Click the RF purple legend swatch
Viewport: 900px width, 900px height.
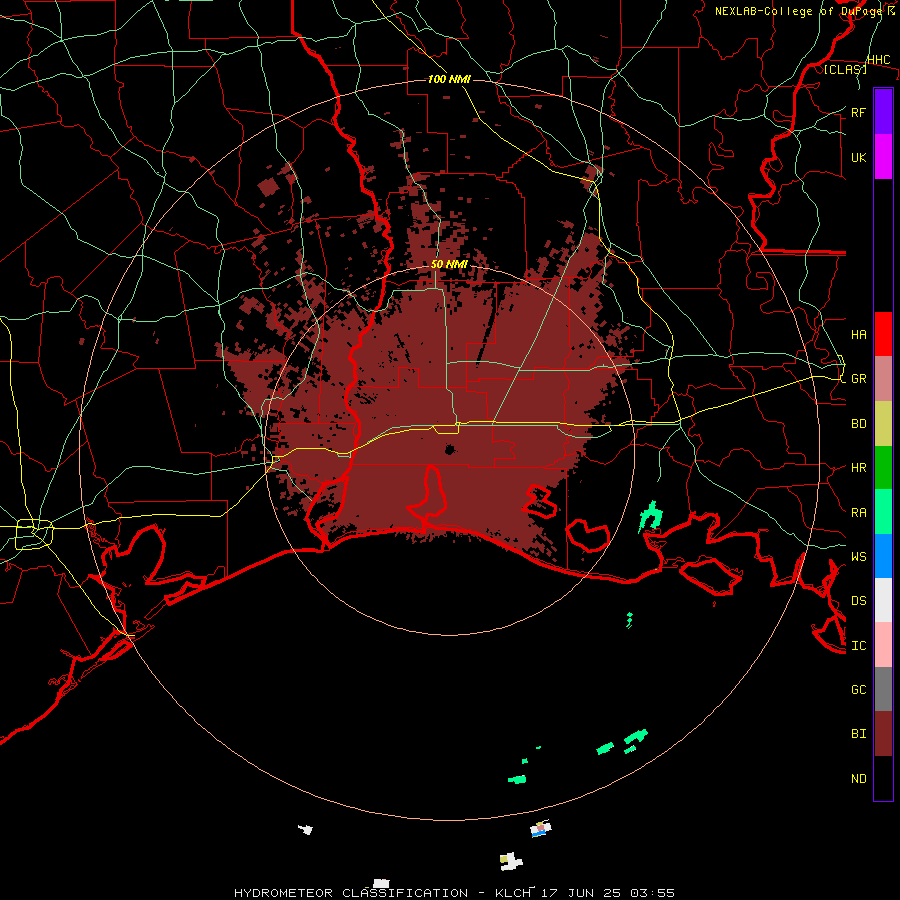(883, 112)
